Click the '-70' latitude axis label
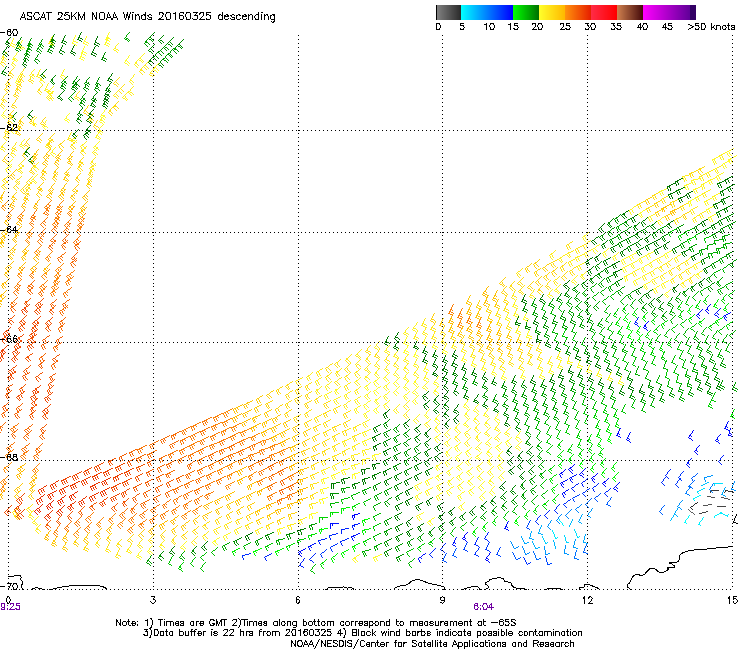Image resolution: width=740 pixels, height=650 pixels. click(x=9, y=586)
